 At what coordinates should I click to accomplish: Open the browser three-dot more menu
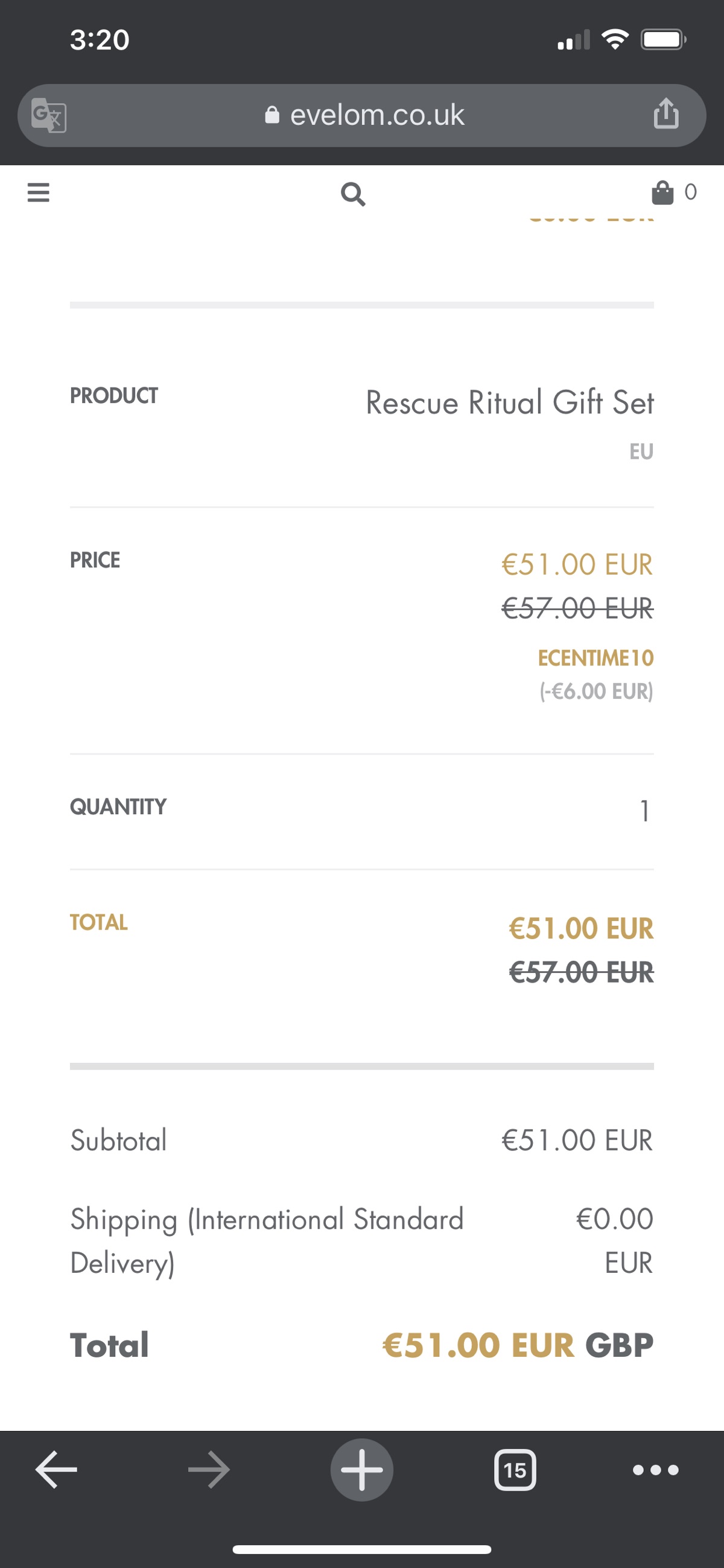(x=655, y=1470)
